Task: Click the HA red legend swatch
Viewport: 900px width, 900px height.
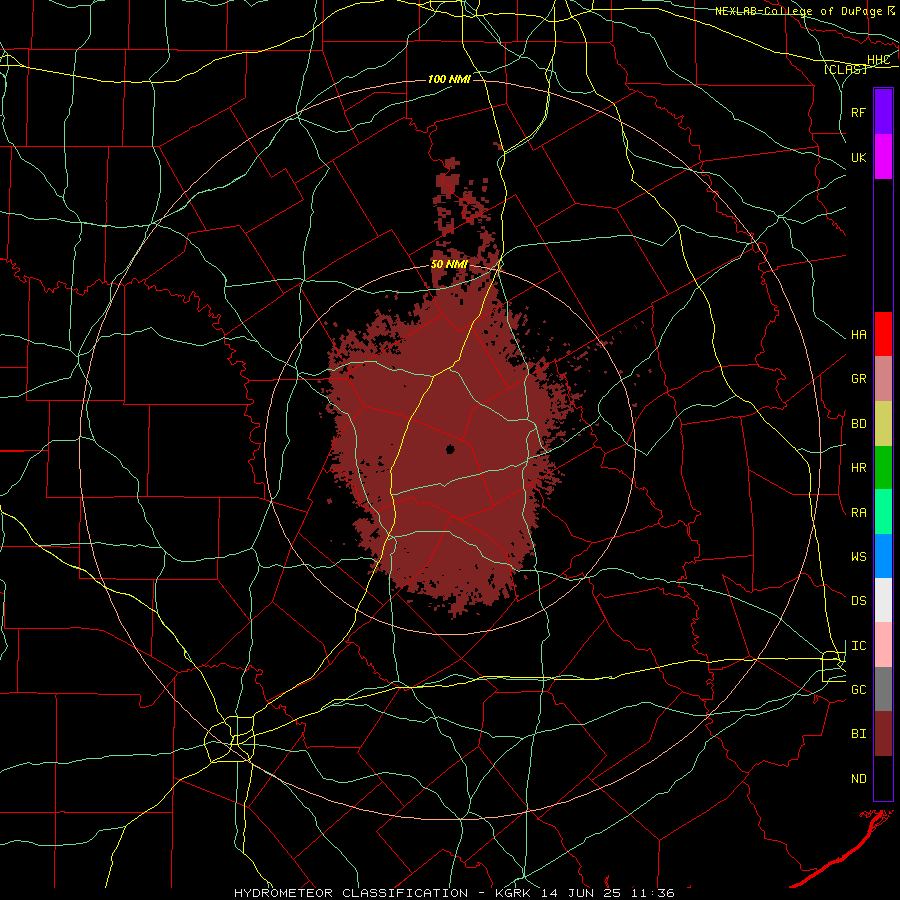Action: click(x=883, y=334)
